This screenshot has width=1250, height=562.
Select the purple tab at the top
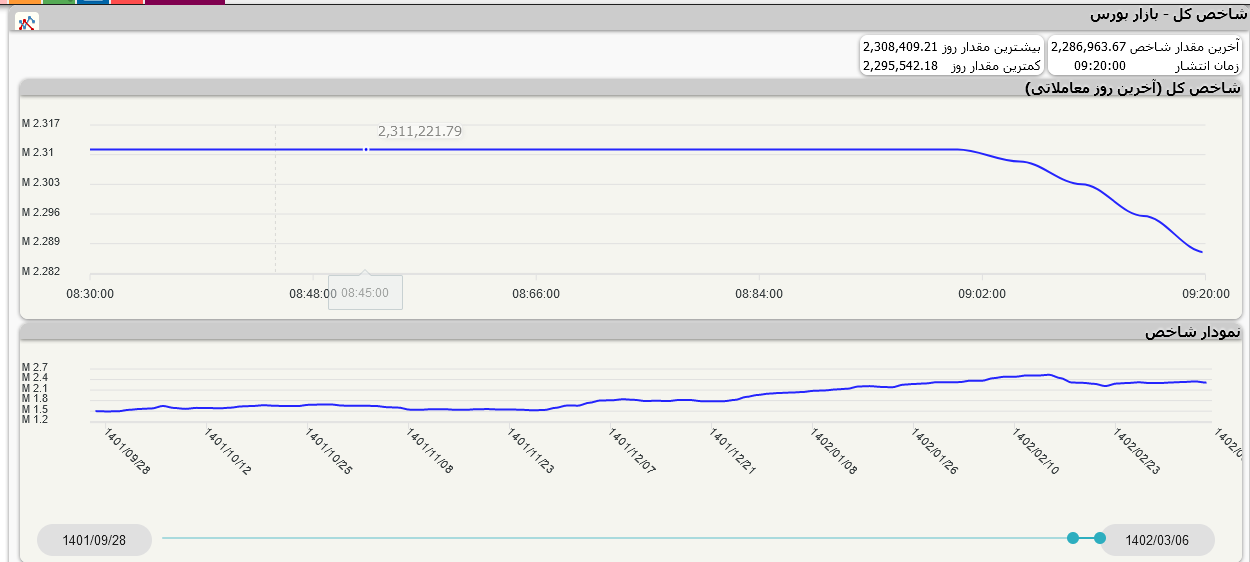click(x=185, y=2)
